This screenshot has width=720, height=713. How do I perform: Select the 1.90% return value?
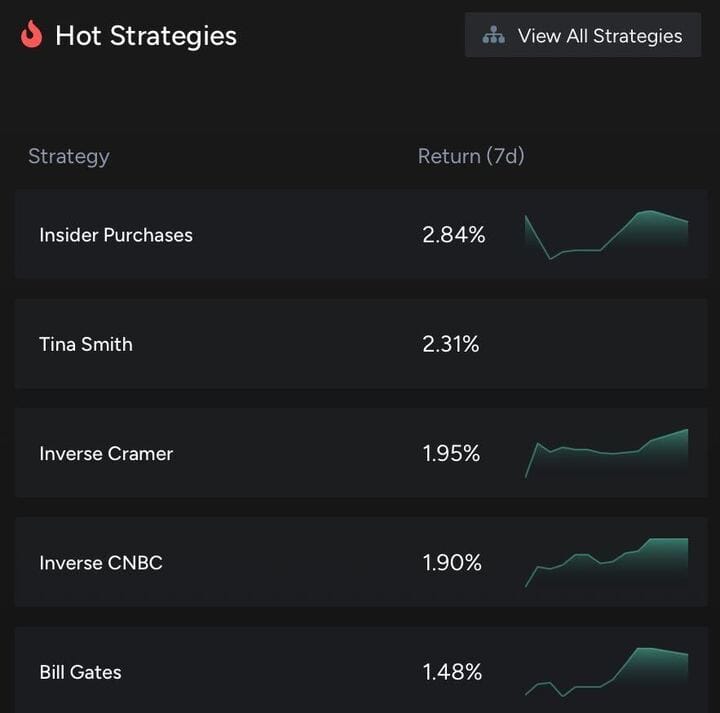pos(452,563)
